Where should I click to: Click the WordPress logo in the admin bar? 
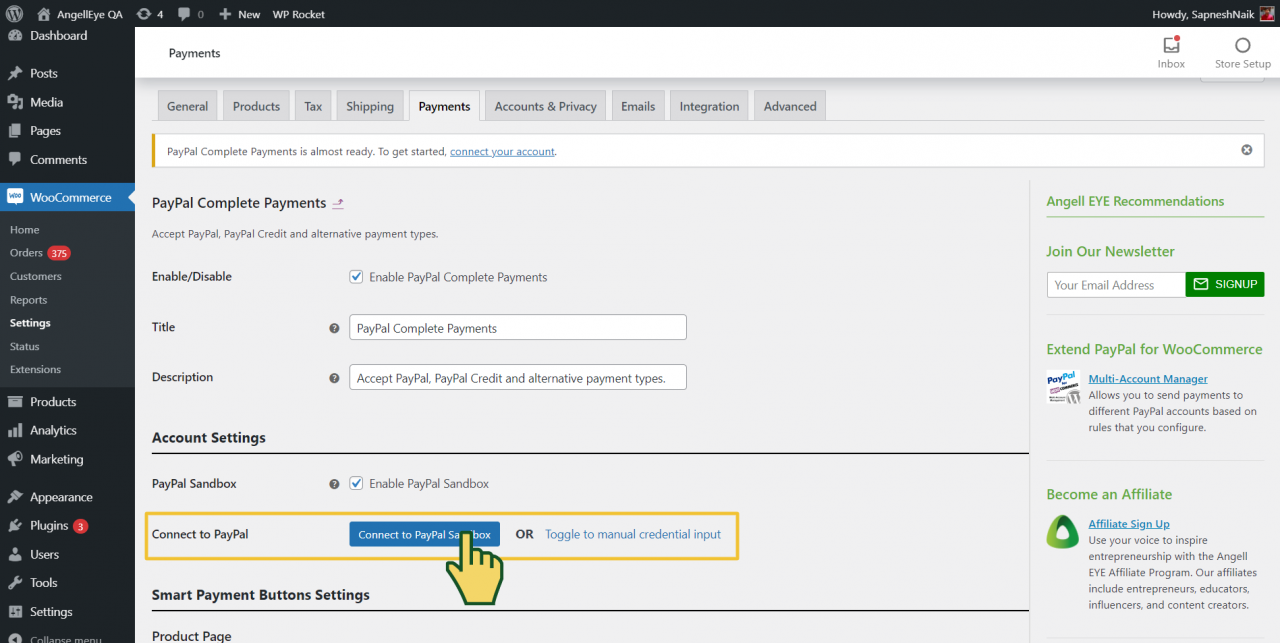click(x=13, y=14)
